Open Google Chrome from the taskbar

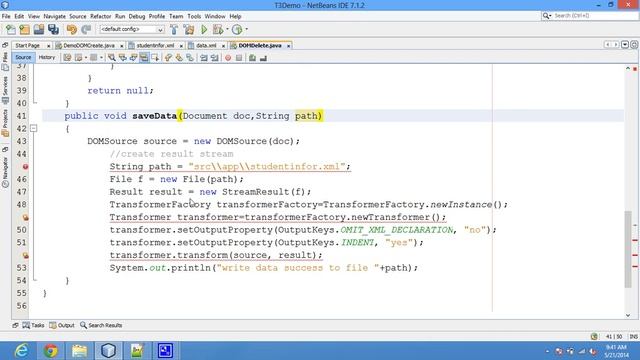pos(51,351)
